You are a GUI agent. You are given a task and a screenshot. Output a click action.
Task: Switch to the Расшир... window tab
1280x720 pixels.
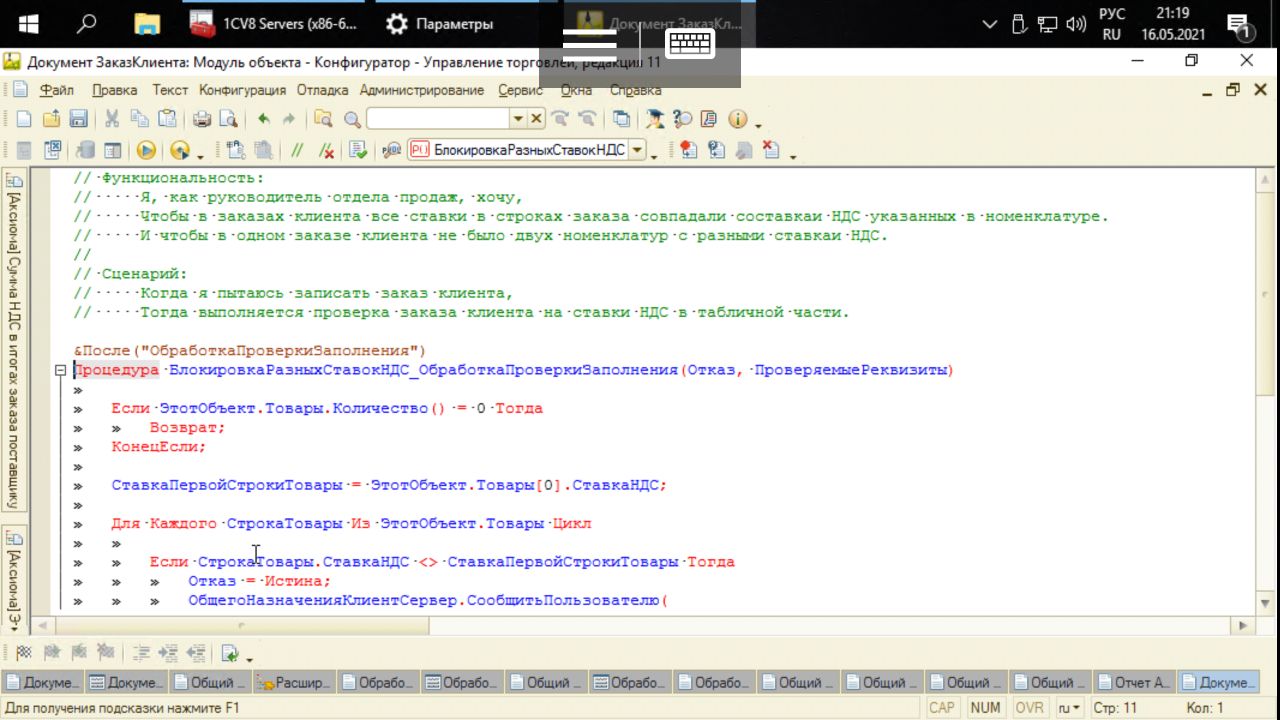pos(293,682)
